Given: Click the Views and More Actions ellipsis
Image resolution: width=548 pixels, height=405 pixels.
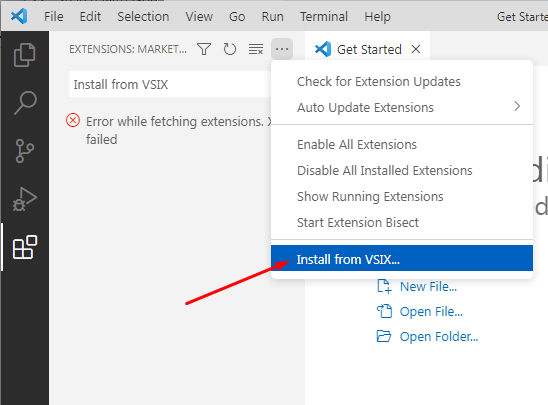Looking at the screenshot, I should click(x=282, y=49).
